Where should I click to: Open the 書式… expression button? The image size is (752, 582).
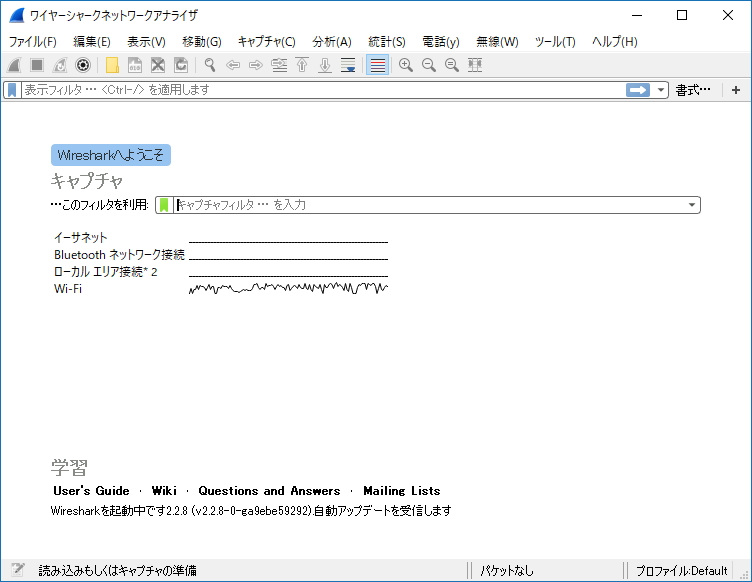point(693,90)
